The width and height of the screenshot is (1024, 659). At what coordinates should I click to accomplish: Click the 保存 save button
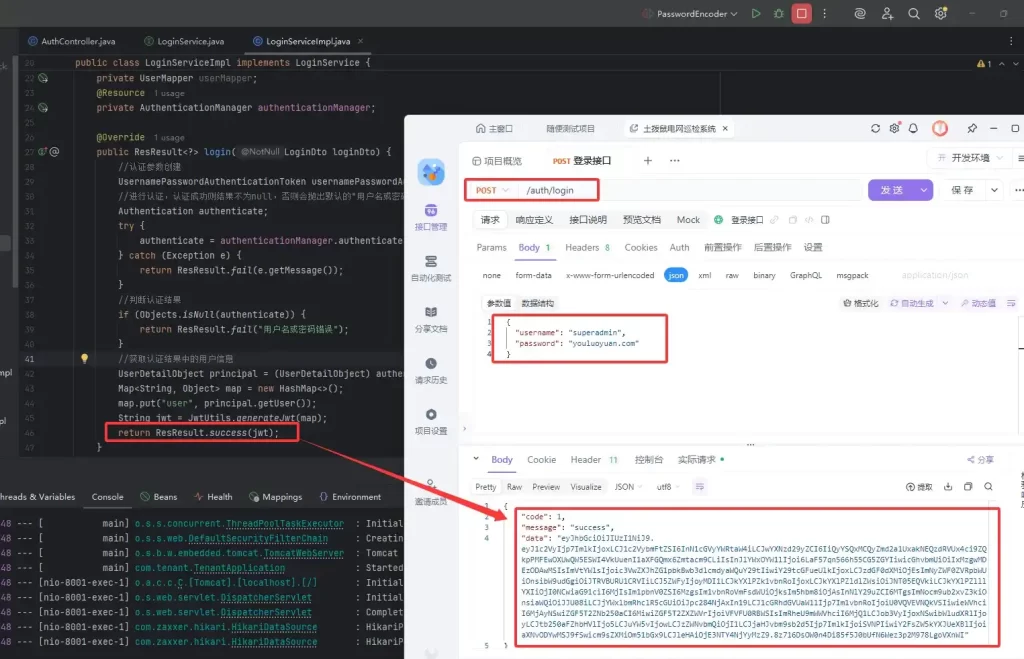[964, 190]
